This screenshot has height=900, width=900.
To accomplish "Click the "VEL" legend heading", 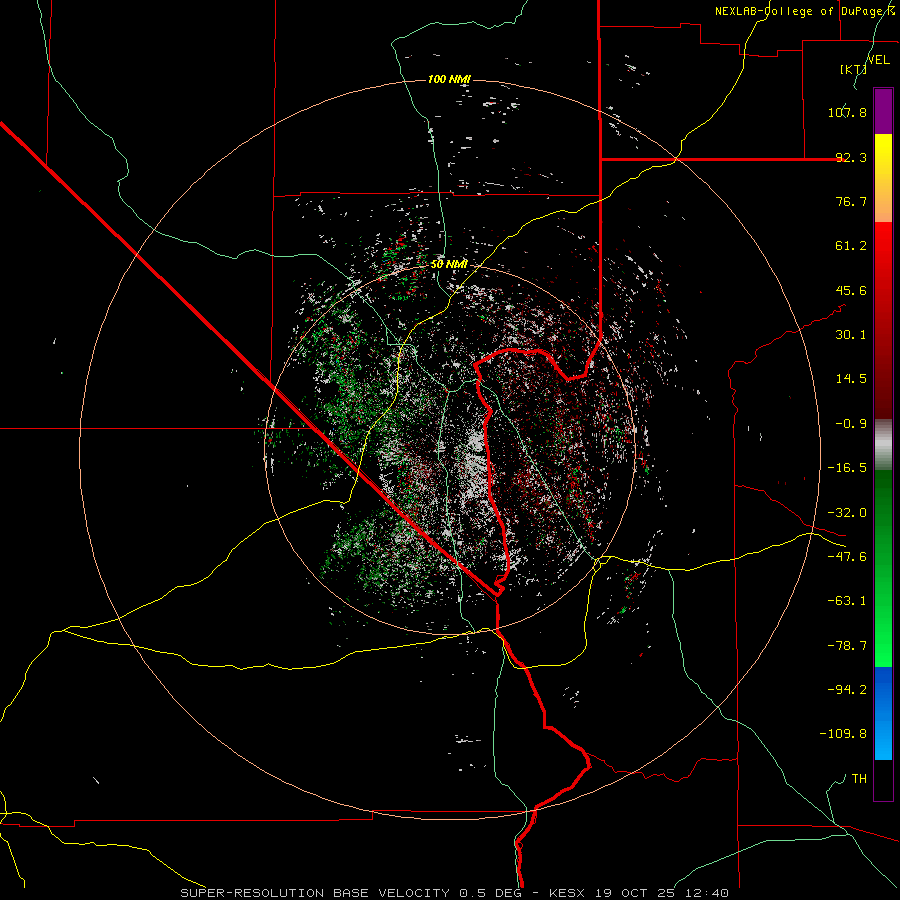I will [x=878, y=60].
